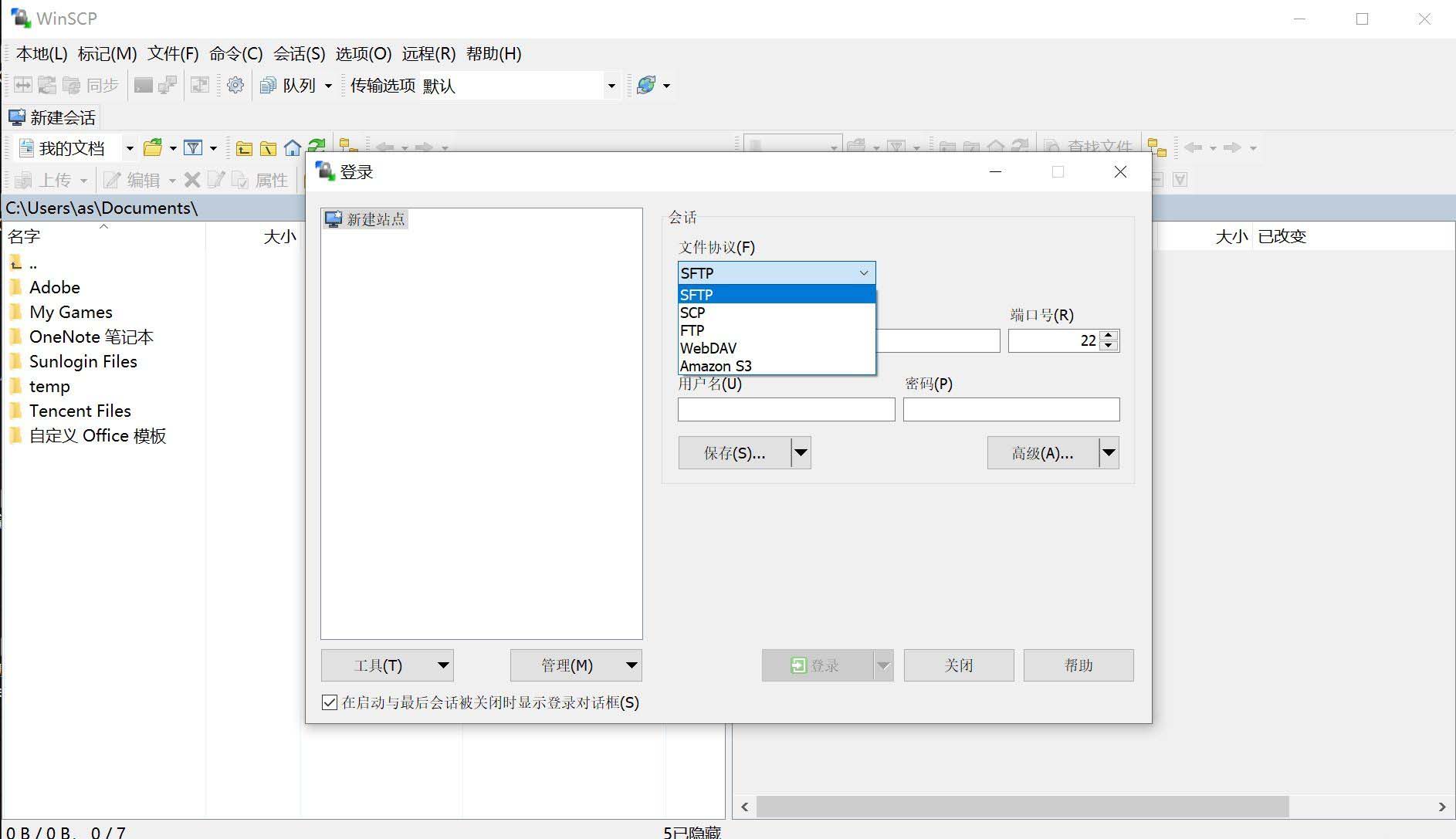Choose SCP from the protocol list
Image resolution: width=1456 pixels, height=839 pixels.
[777, 313]
